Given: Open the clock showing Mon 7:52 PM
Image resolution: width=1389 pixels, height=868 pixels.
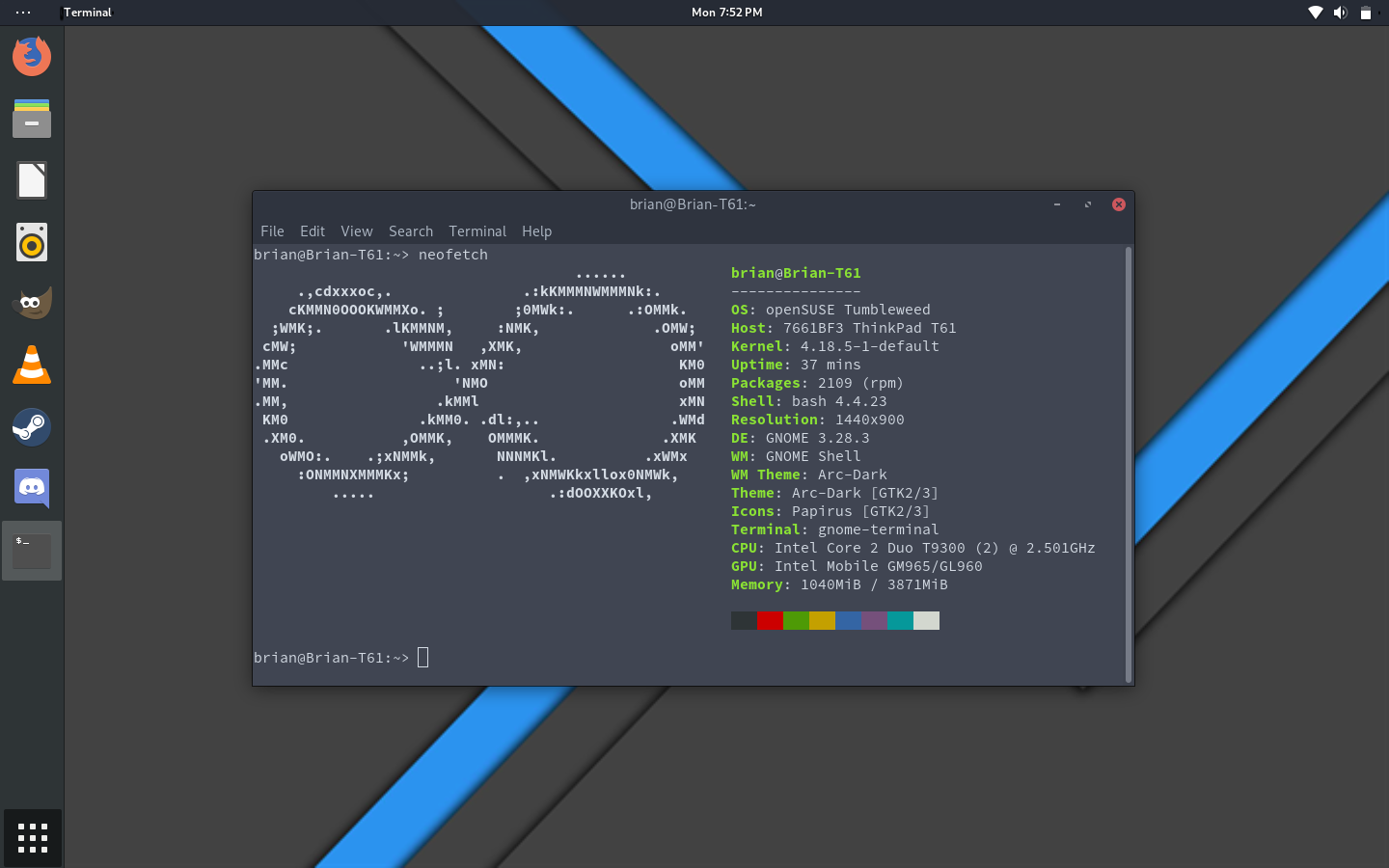Looking at the screenshot, I should [x=726, y=13].
